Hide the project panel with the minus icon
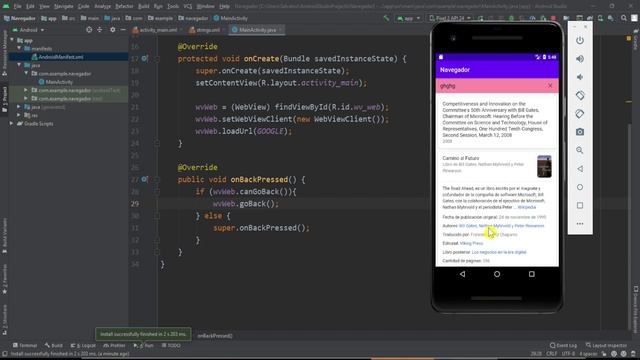 pos(123,30)
